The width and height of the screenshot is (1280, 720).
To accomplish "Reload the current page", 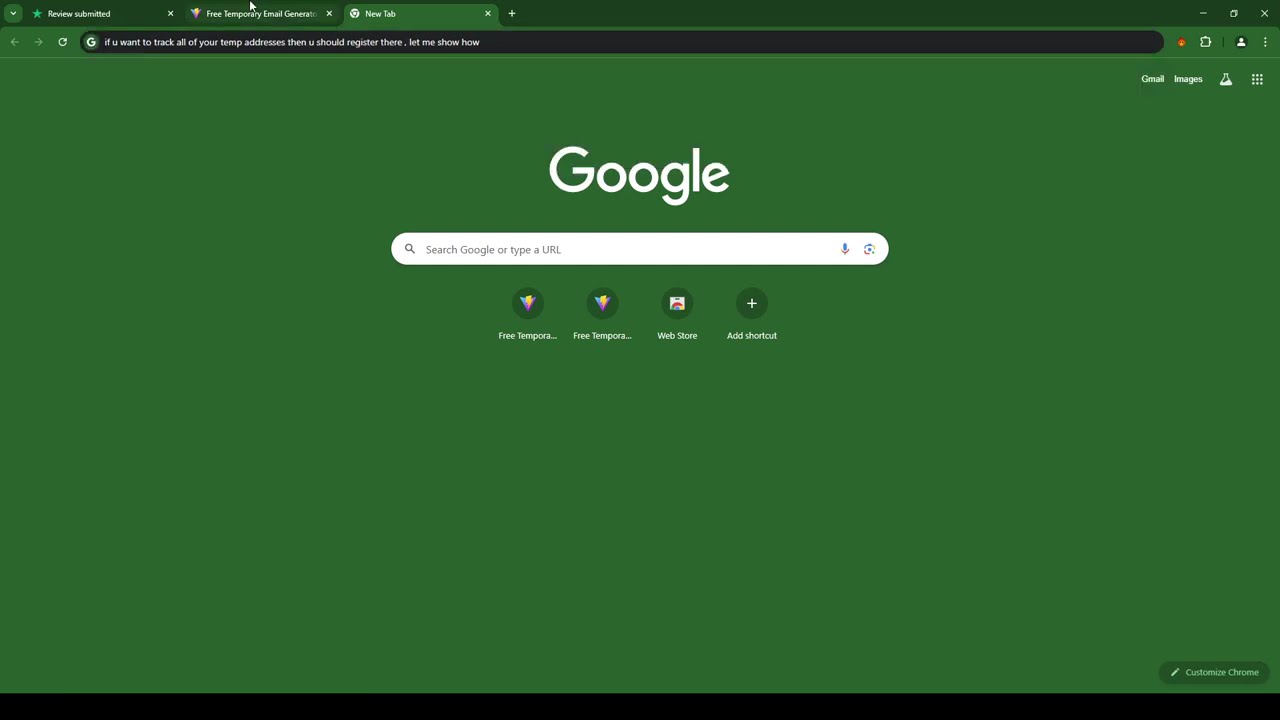I will [x=62, y=42].
